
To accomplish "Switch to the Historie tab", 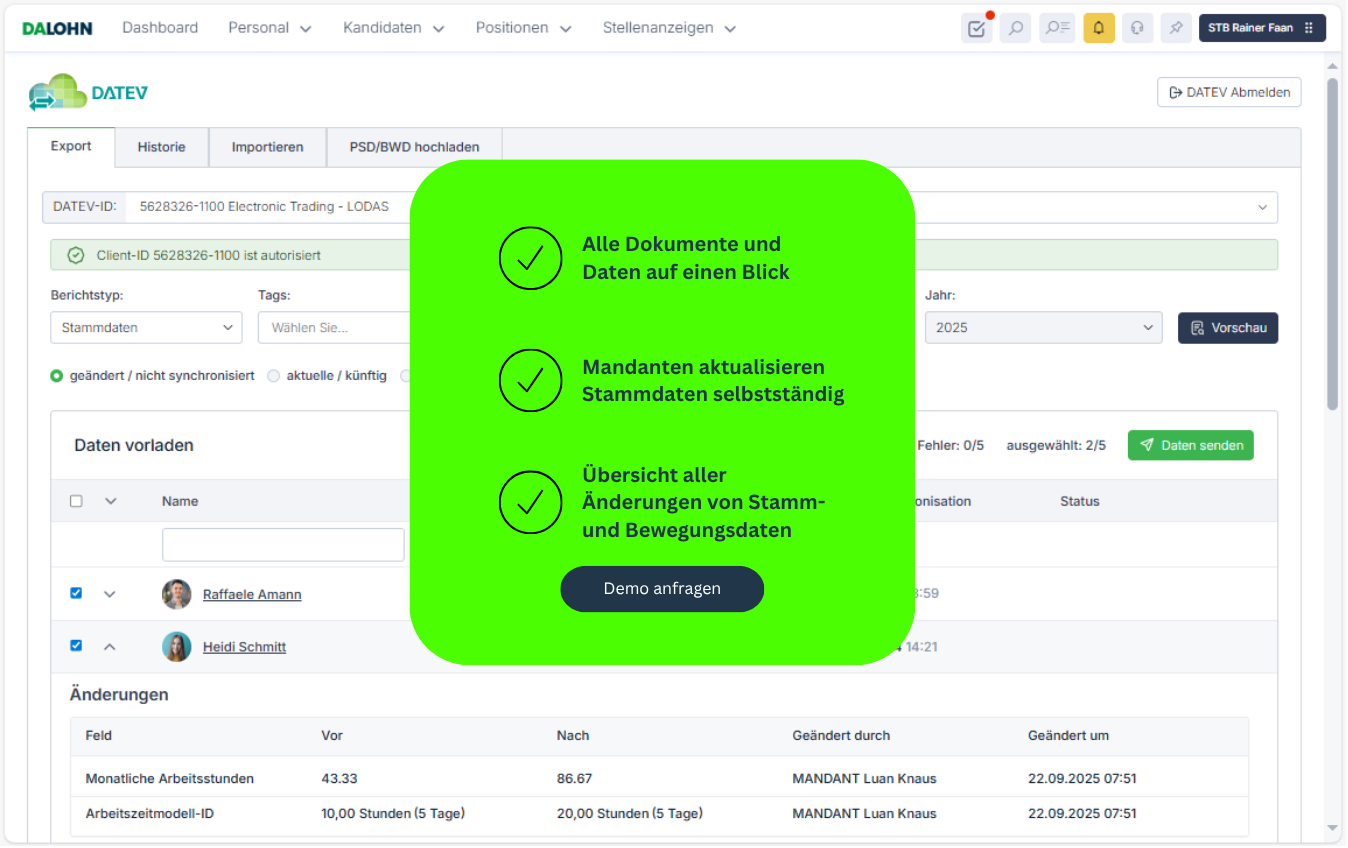I will click(x=161, y=147).
